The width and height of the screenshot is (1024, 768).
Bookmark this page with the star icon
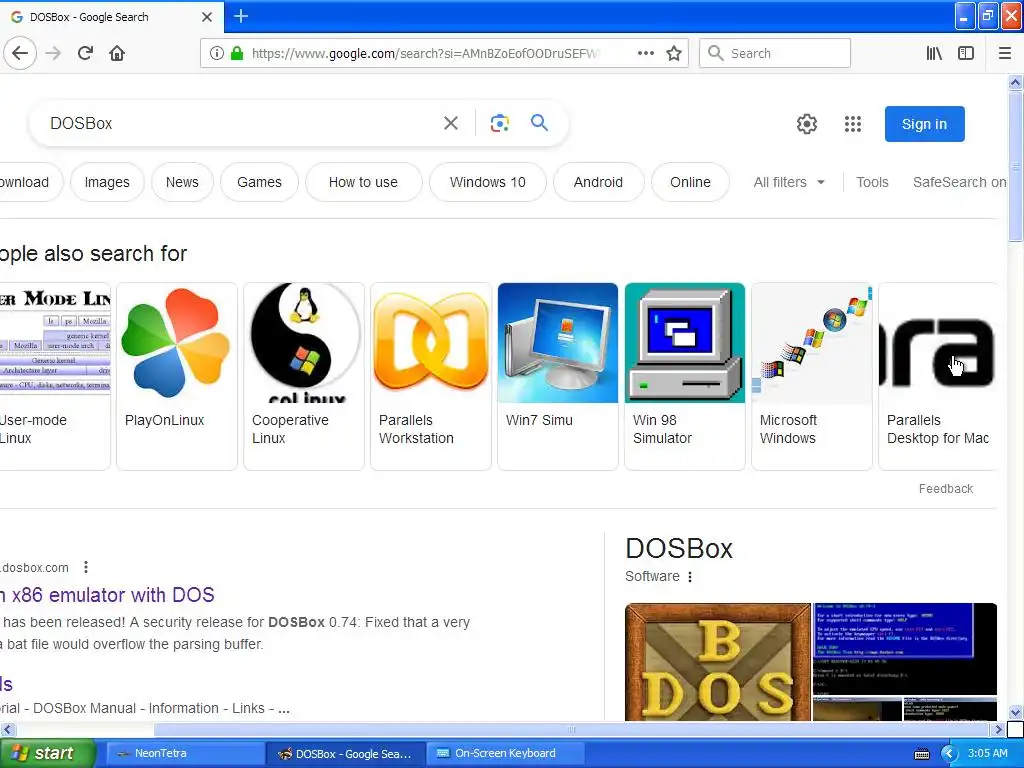click(x=674, y=53)
